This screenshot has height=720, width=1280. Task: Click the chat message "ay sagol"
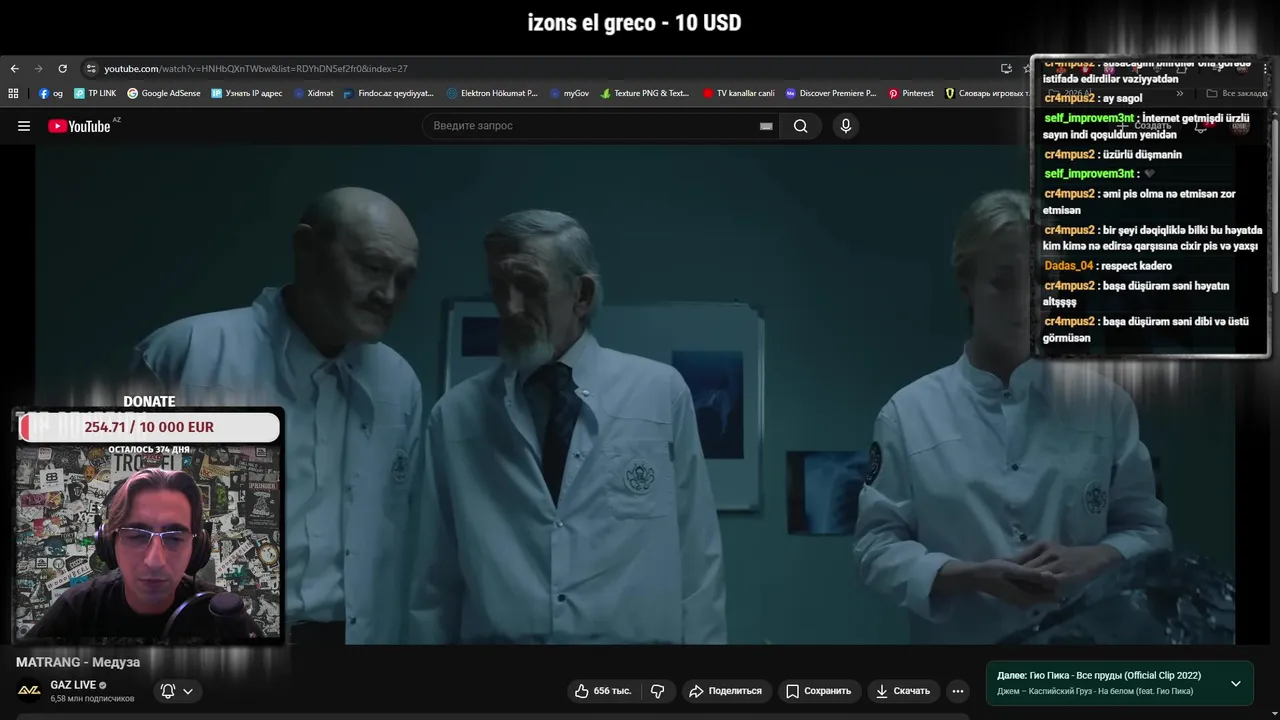click(1122, 98)
